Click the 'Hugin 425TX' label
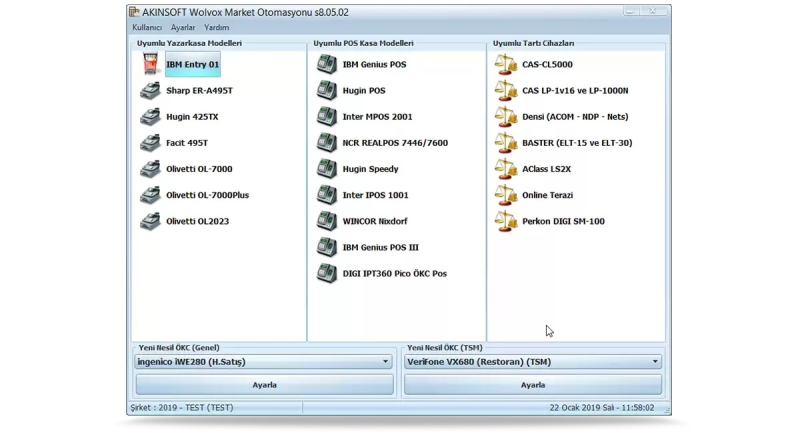Viewport: 800px width, 435px height. pyautogui.click(x=192, y=117)
